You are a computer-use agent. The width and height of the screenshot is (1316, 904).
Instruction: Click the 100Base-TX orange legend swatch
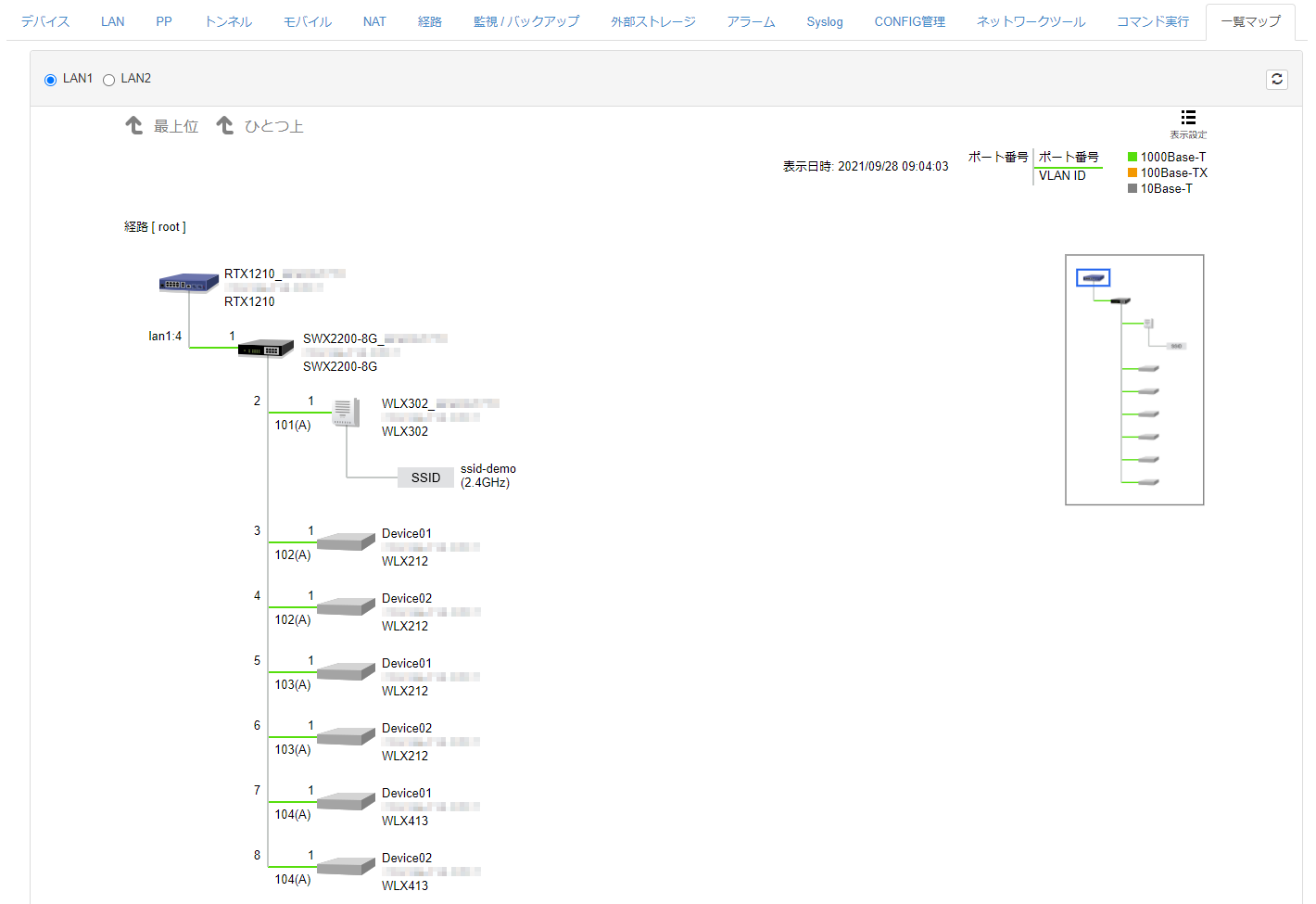pos(1133,172)
